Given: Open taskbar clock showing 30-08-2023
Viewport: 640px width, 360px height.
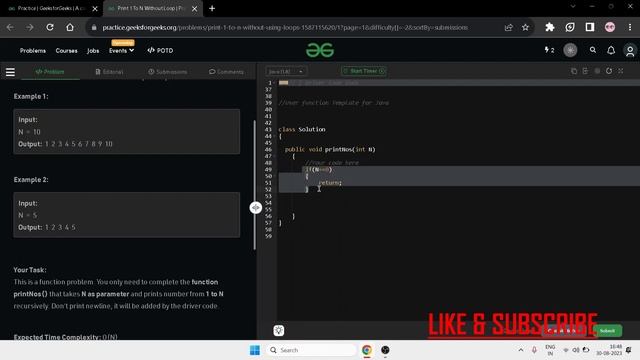Looking at the screenshot, I should pos(609,350).
